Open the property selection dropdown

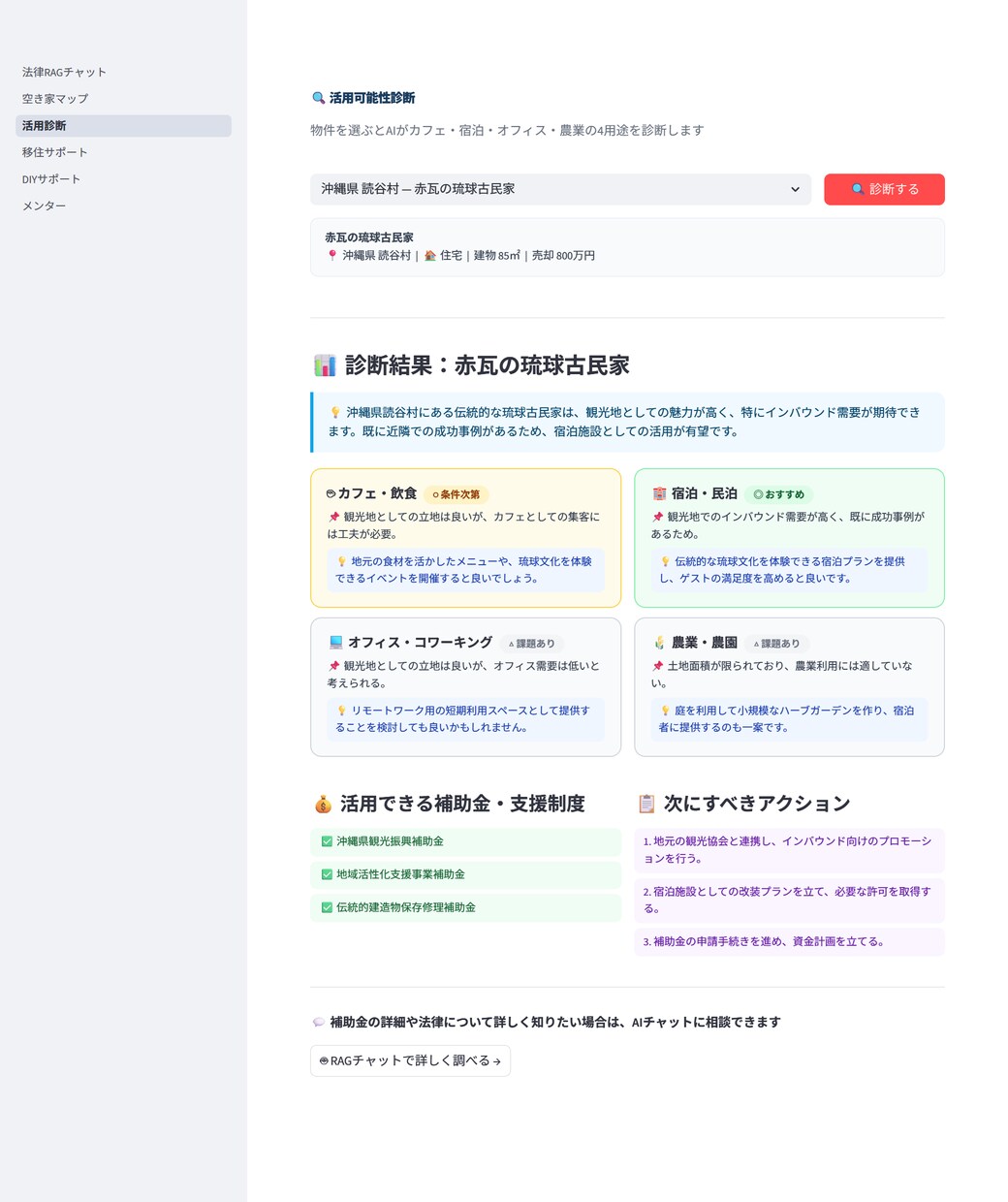click(561, 189)
